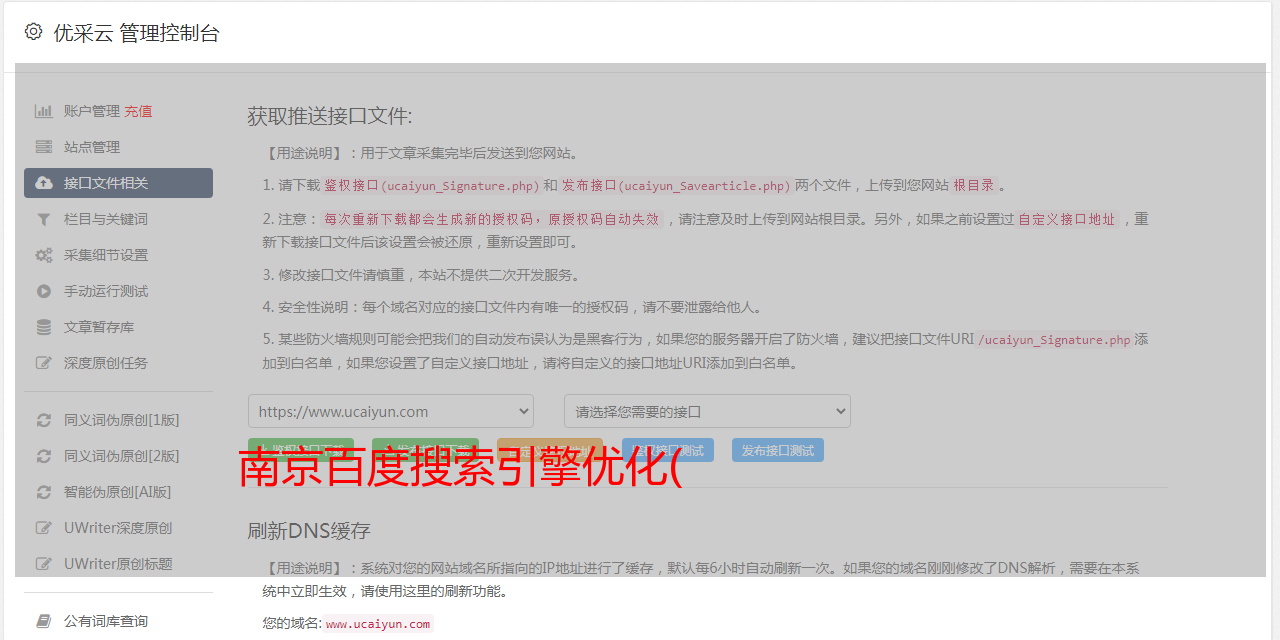Viewport: 1280px width, 640px height.
Task: Open the 智能伪原创[AI版] sidebar item
Action: (x=118, y=492)
